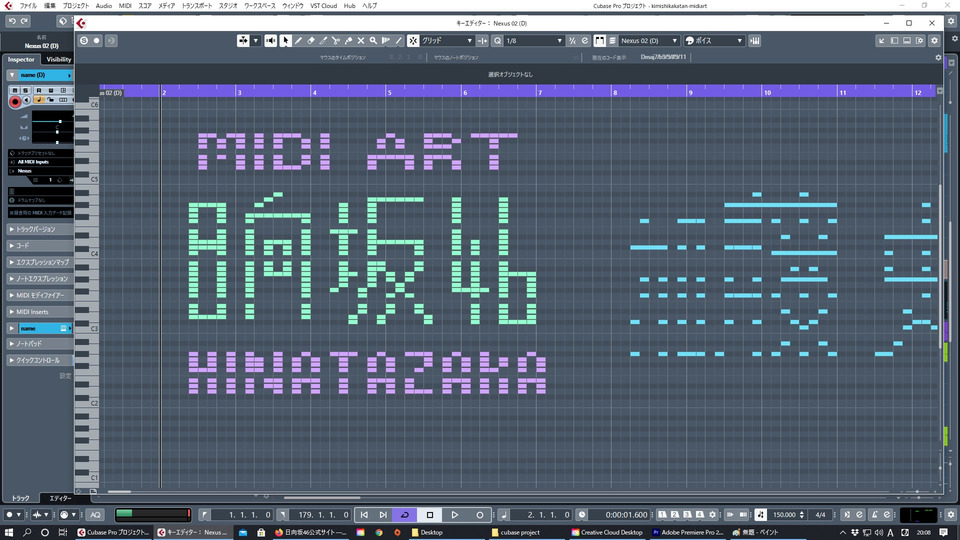Expand MIDI モディファイアー section

pos(39,295)
